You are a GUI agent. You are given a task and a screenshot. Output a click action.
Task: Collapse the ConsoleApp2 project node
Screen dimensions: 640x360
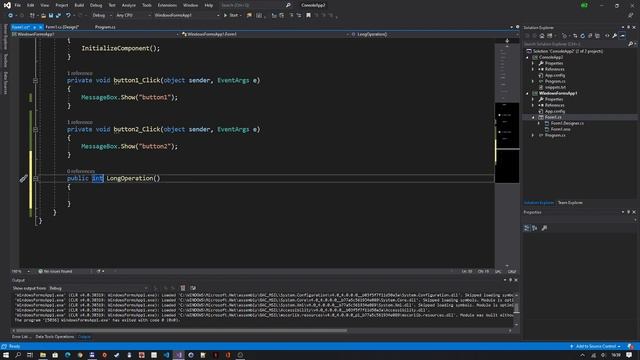click(x=527, y=58)
